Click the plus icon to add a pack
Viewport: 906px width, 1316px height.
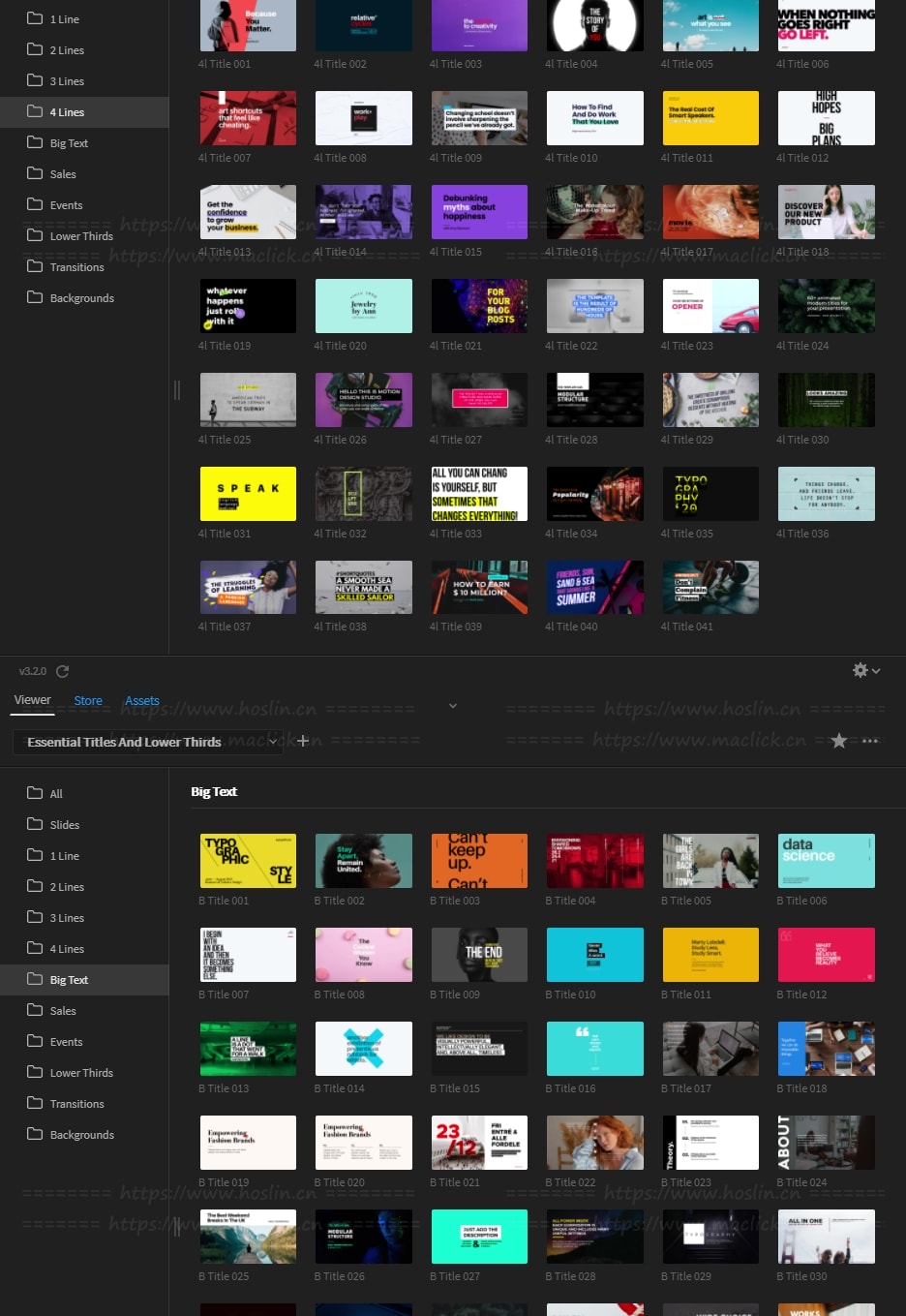coord(303,741)
